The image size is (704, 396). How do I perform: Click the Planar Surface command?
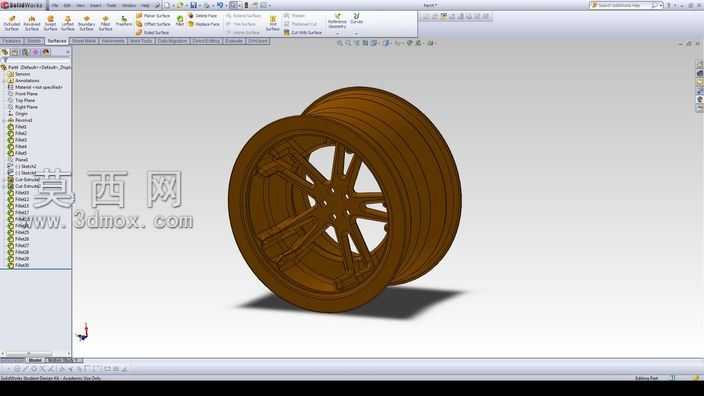153,16
